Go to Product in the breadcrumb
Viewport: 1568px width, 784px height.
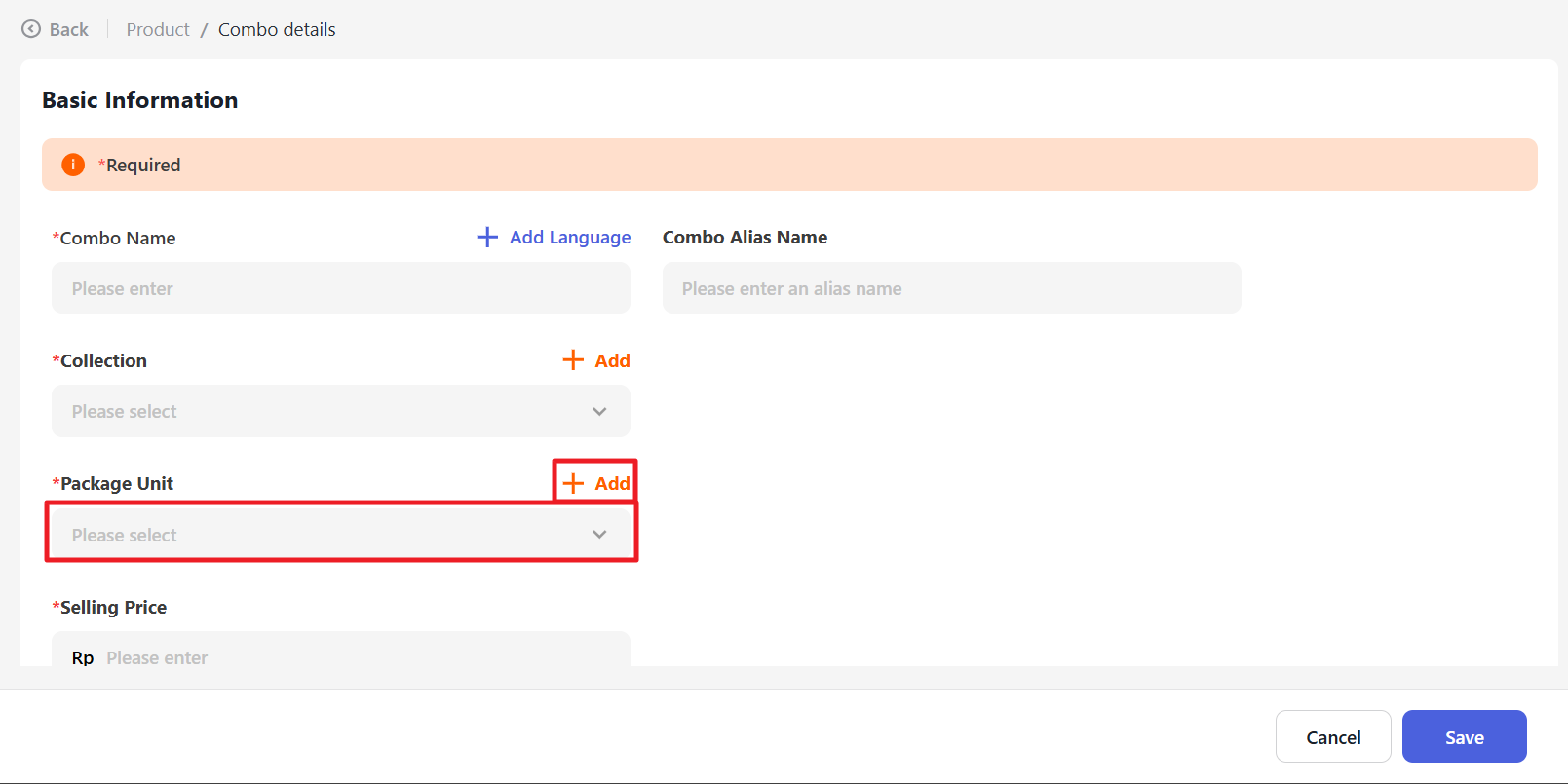158,29
